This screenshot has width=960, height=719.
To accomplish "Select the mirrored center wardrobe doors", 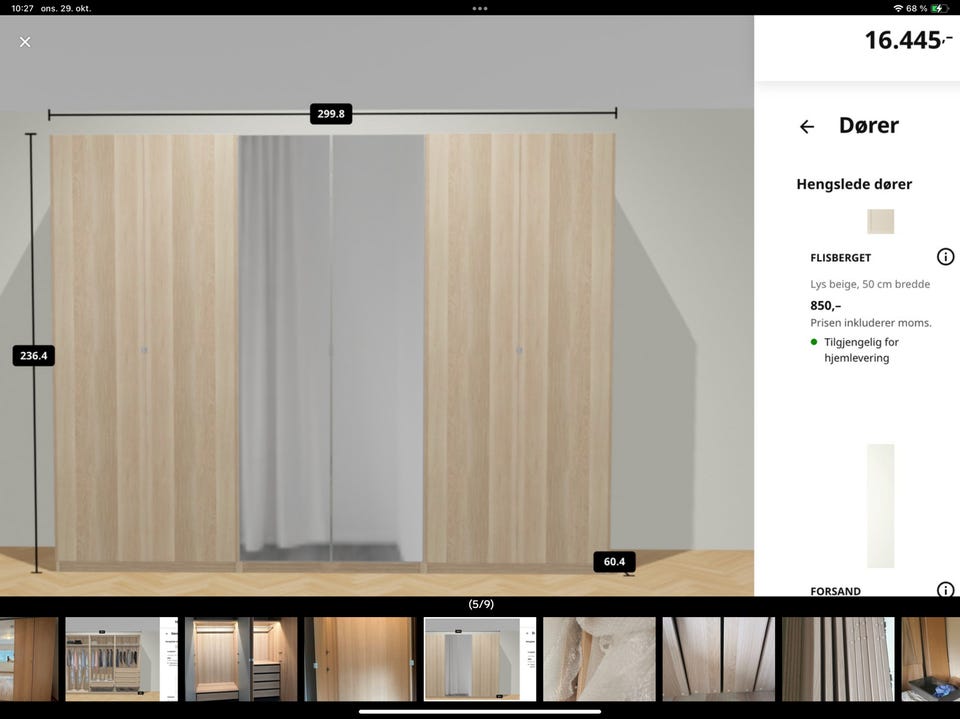I will [x=331, y=348].
